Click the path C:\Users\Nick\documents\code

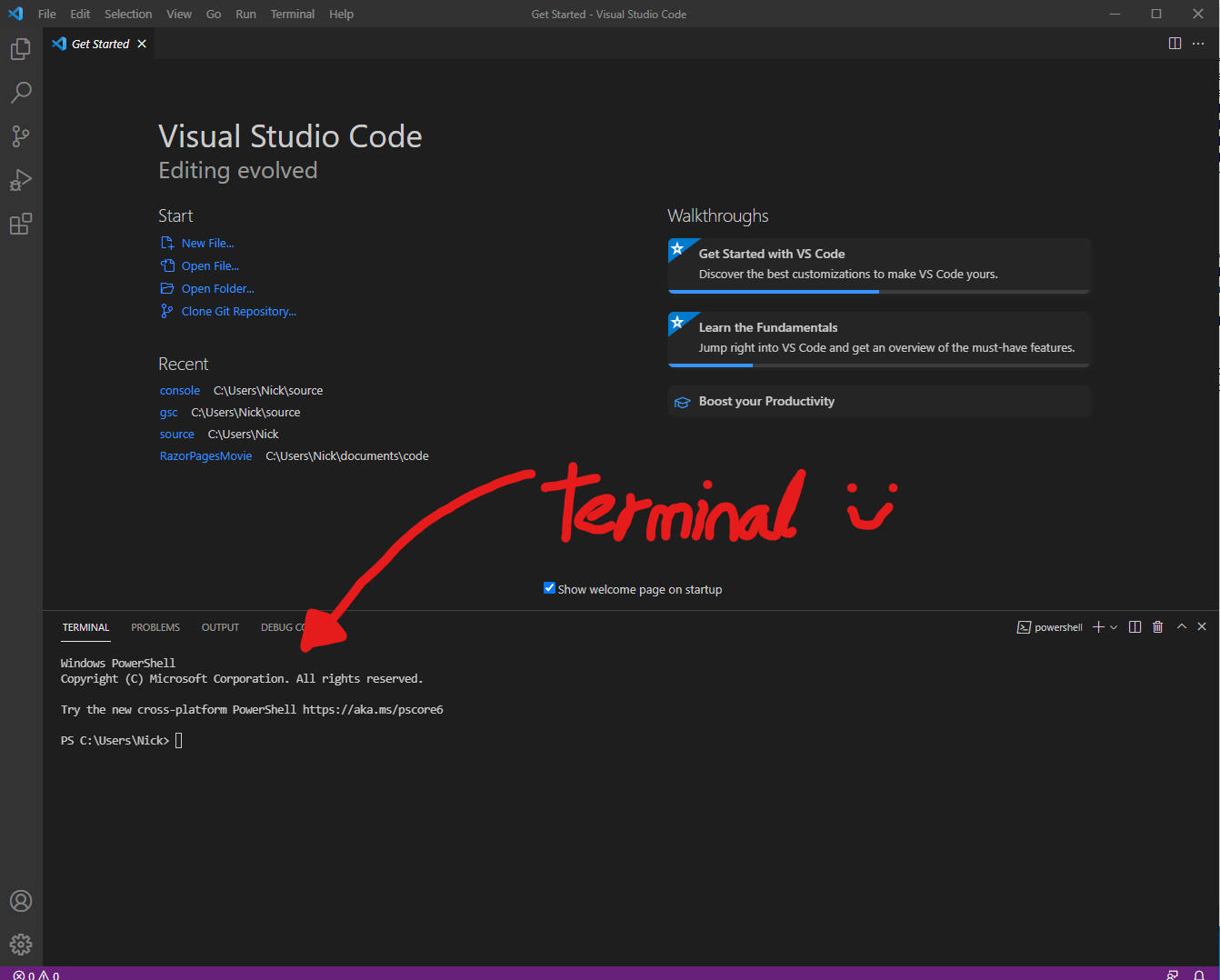point(347,456)
